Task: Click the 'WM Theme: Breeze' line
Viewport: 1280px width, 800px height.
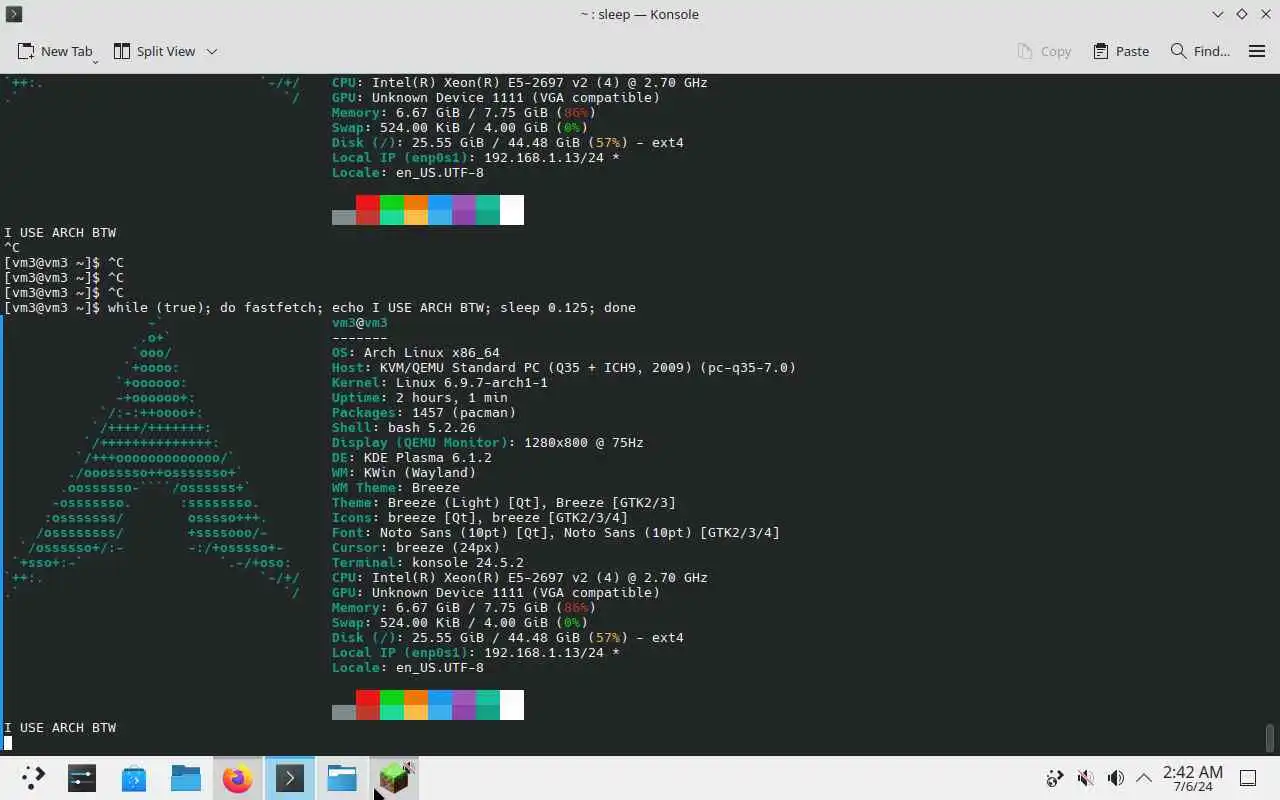Action: pos(396,487)
